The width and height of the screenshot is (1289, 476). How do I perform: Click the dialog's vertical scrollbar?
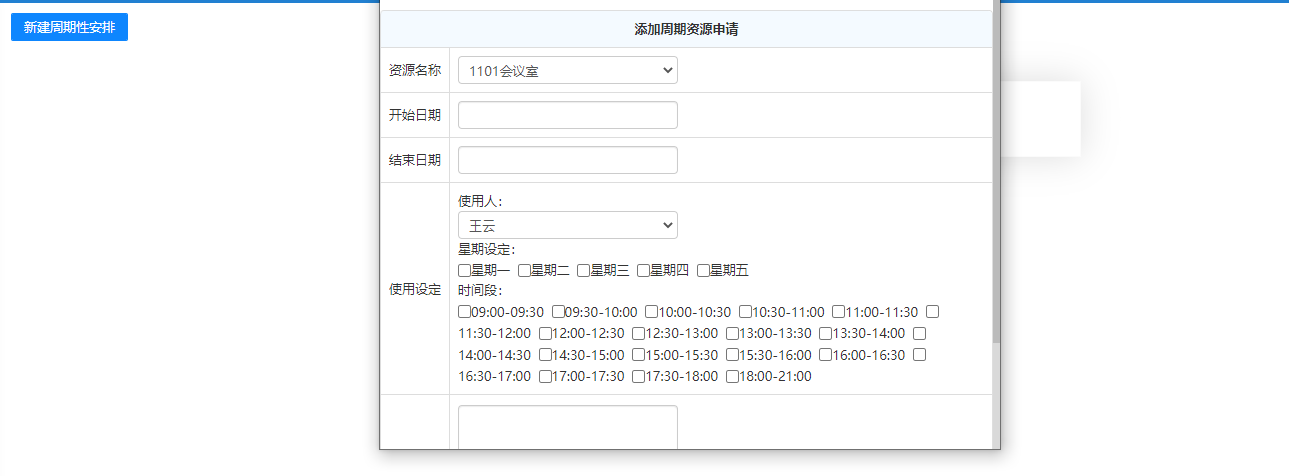996,200
